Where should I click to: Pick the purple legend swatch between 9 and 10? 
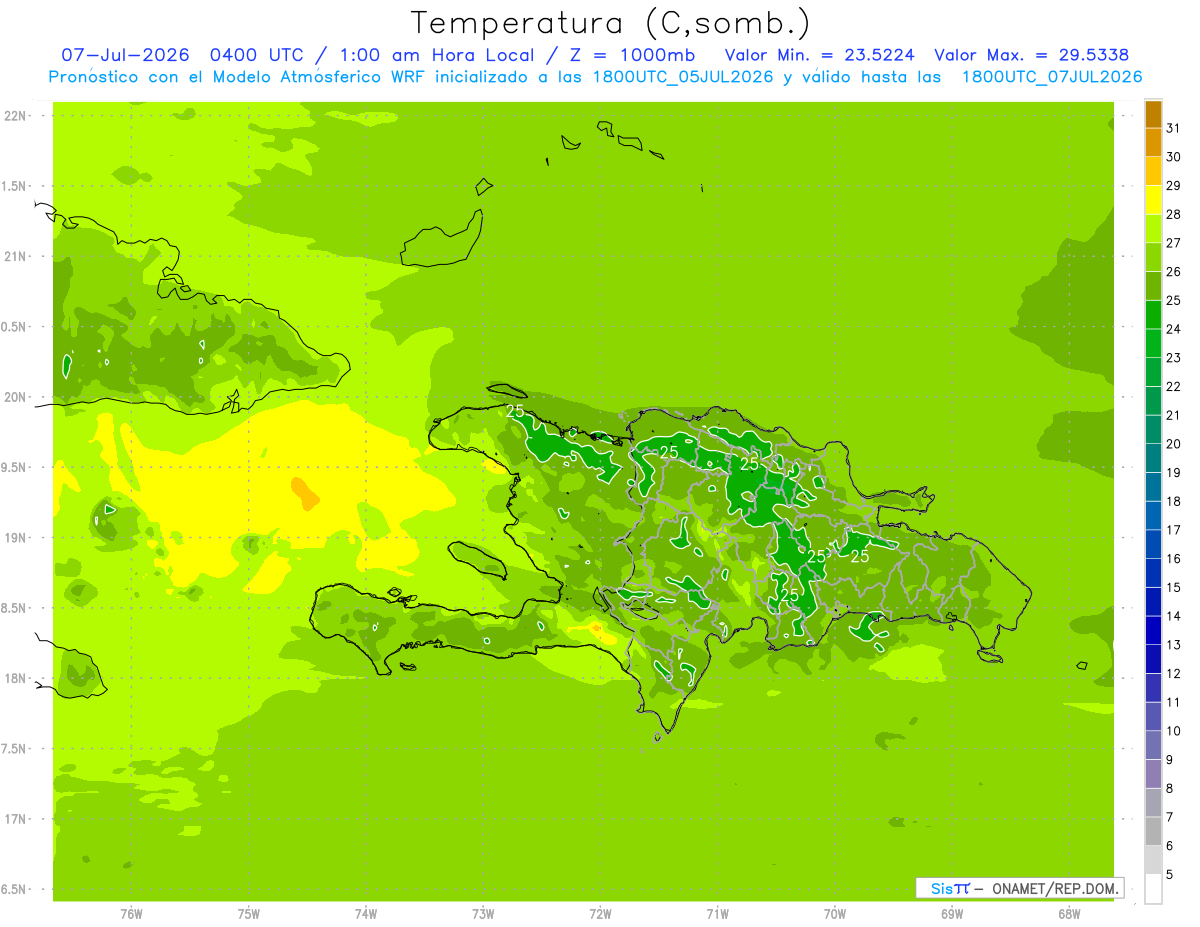click(x=1153, y=745)
